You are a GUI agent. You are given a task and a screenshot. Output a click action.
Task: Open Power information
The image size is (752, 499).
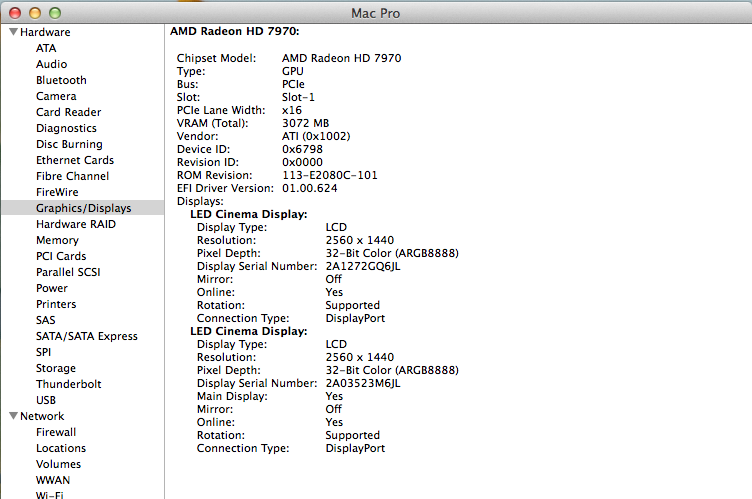click(52, 288)
